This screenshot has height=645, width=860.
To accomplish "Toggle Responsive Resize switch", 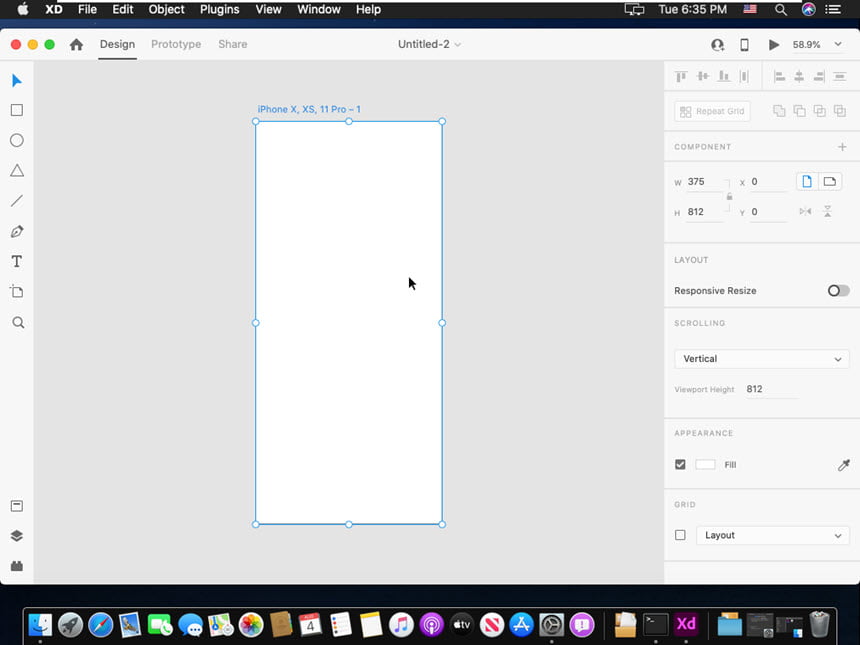I will coord(839,291).
